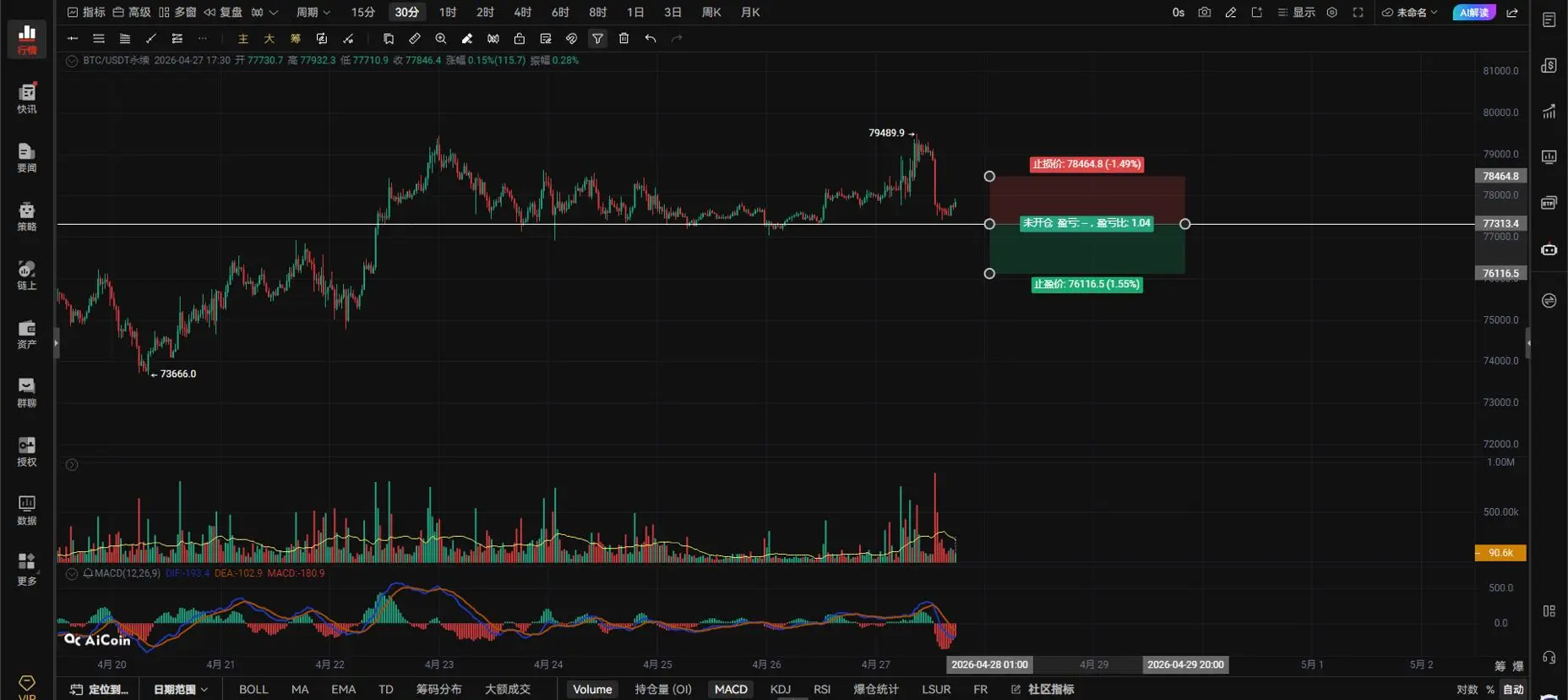Click the lock drawings icon
Viewport: 1568px width, 700px height.
[x=520, y=38]
